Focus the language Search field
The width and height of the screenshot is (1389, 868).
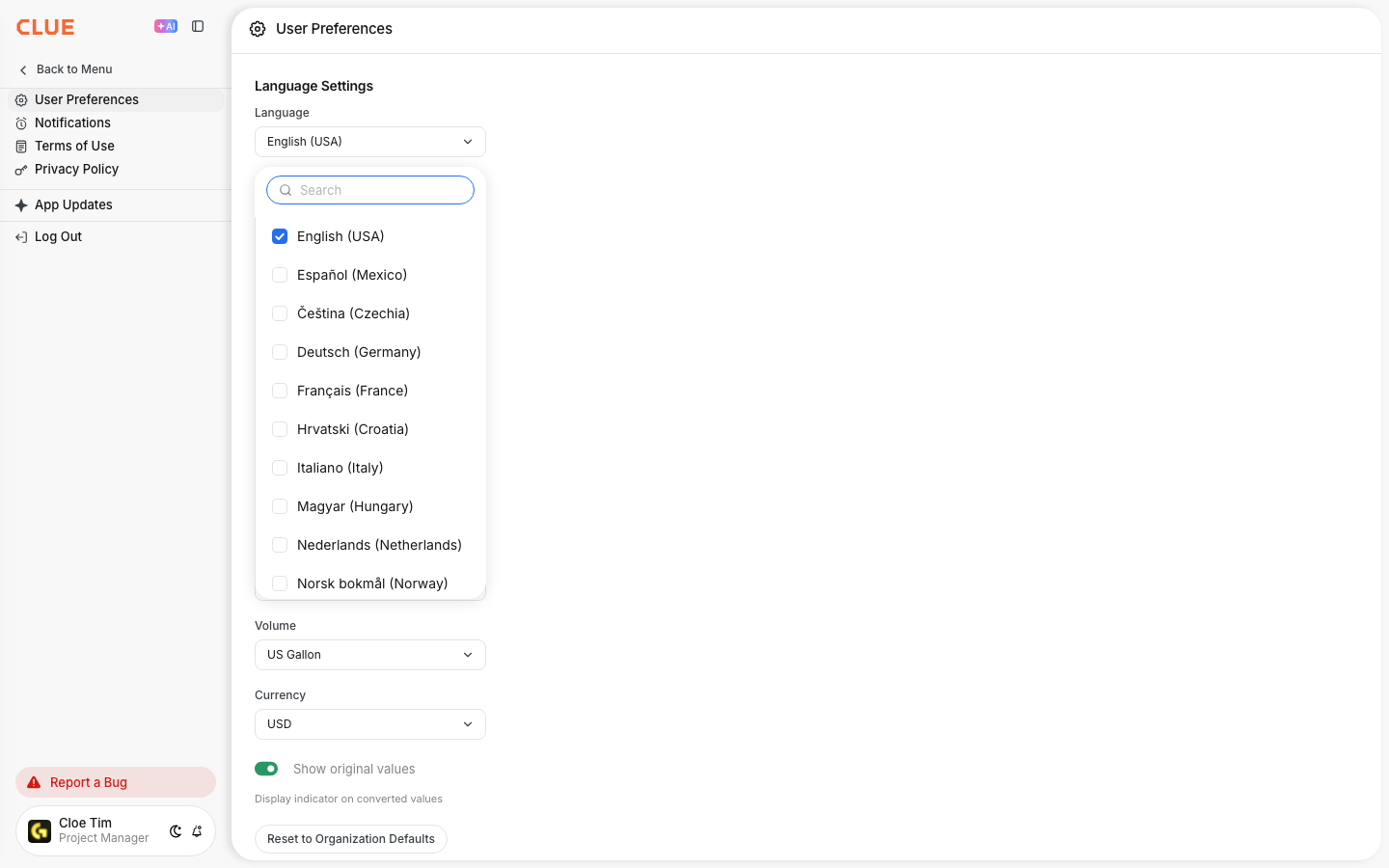pos(370,190)
